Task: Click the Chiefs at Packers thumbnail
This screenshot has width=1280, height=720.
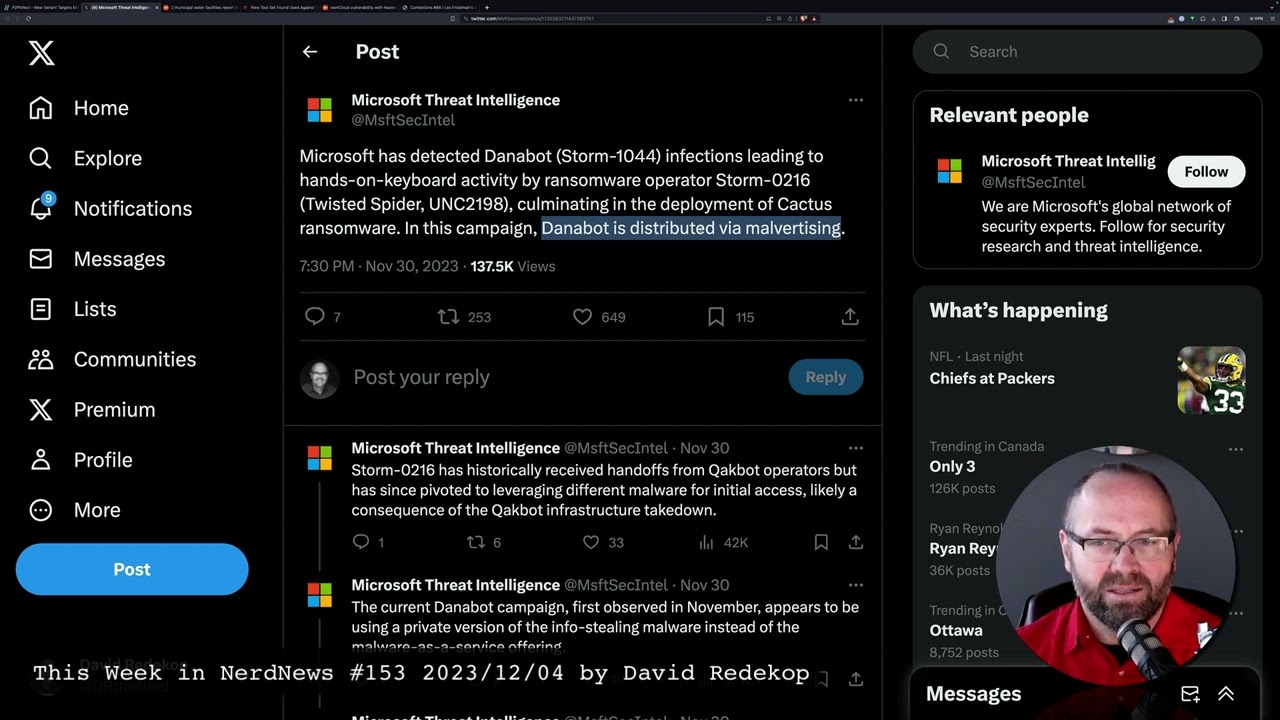Action: [x=1211, y=380]
